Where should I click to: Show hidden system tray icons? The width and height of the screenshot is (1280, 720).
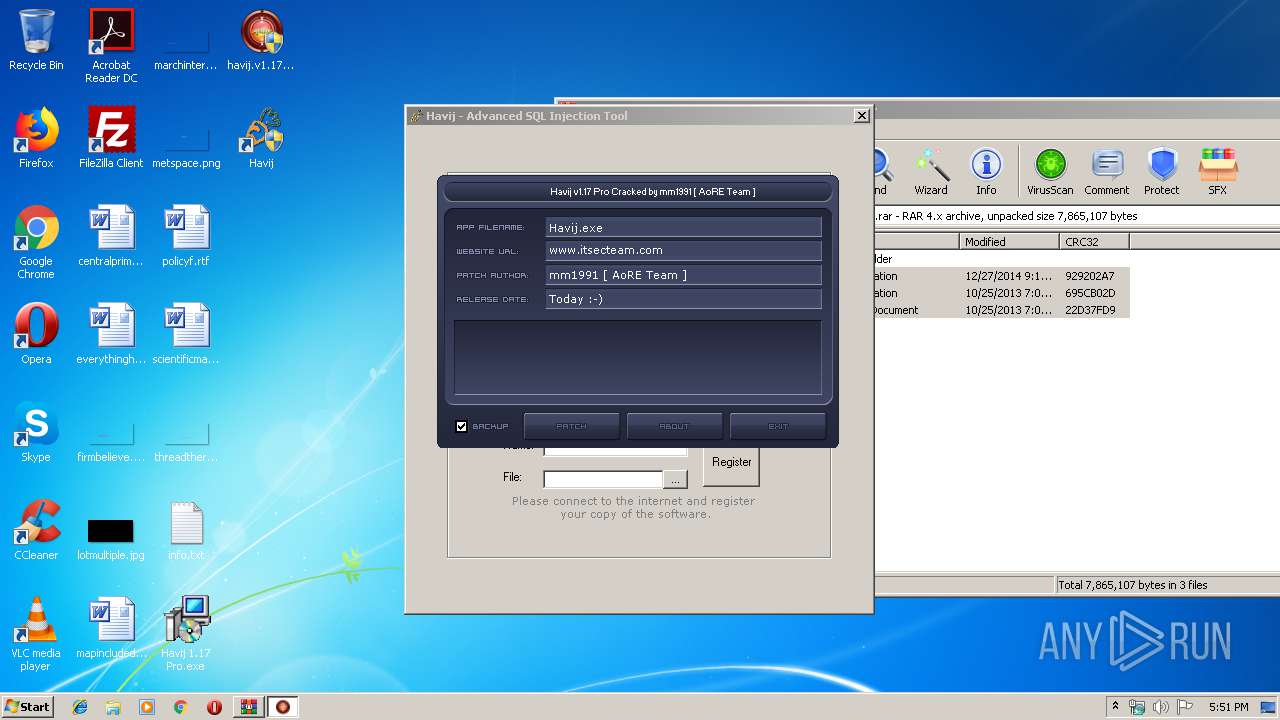click(x=1115, y=707)
